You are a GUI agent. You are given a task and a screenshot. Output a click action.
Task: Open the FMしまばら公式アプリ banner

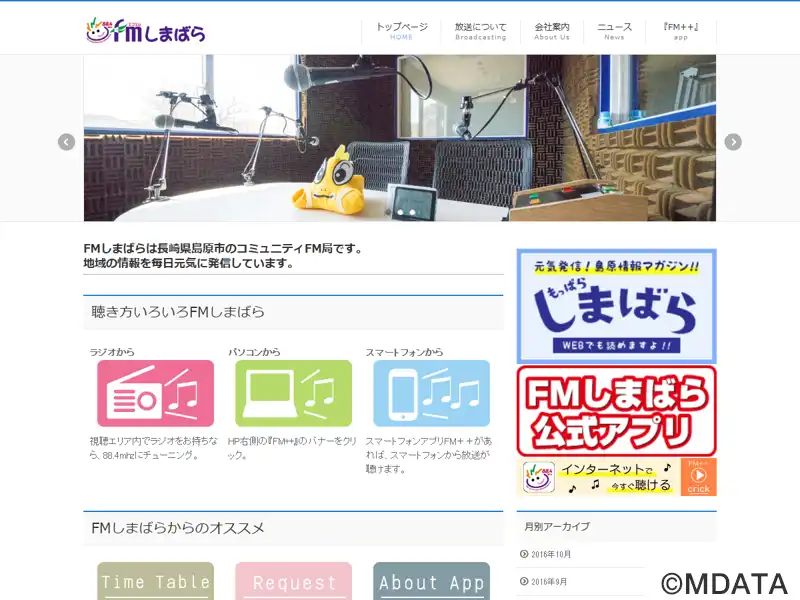[x=616, y=411]
